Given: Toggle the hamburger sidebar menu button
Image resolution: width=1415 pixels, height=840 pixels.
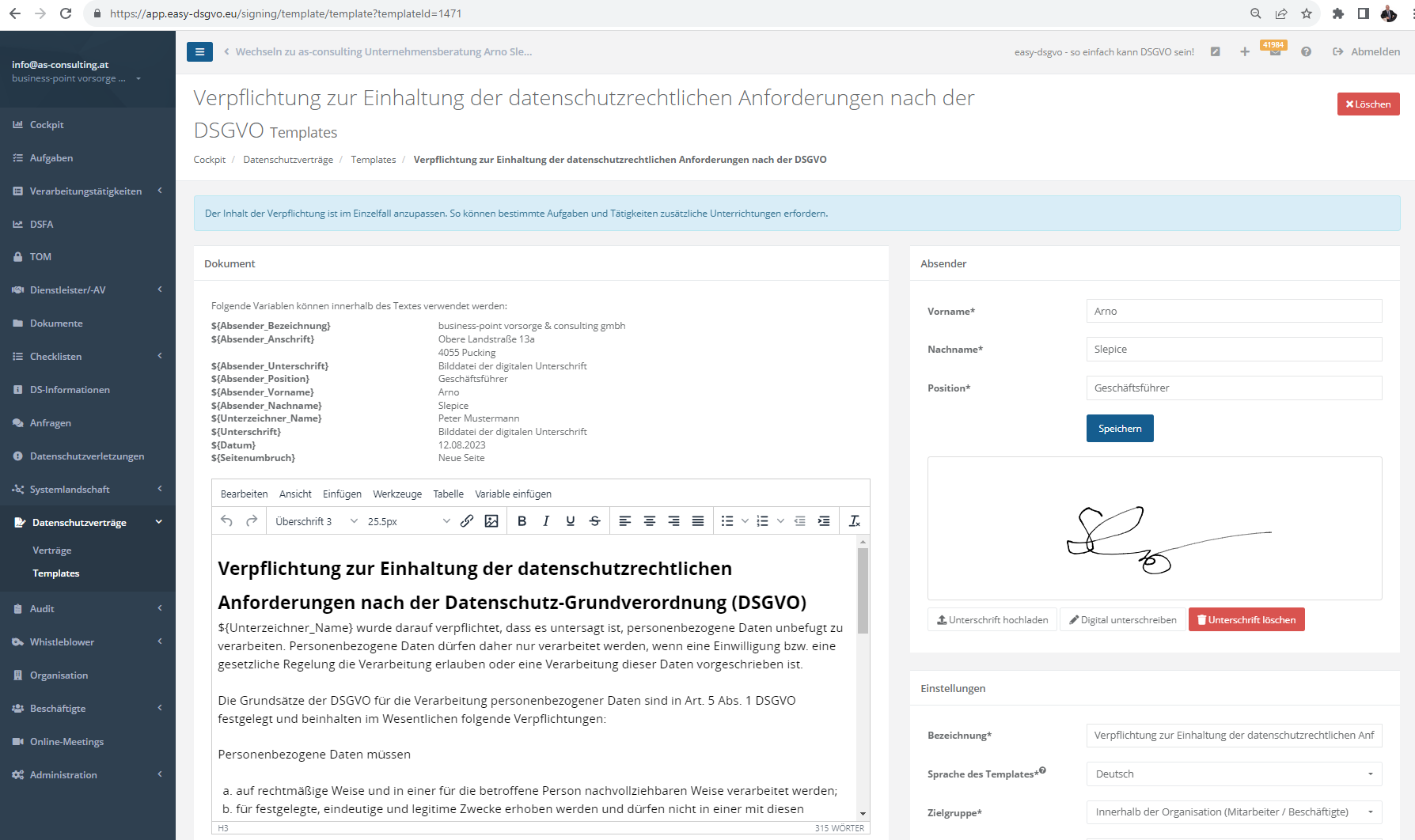Looking at the screenshot, I should tap(199, 51).
